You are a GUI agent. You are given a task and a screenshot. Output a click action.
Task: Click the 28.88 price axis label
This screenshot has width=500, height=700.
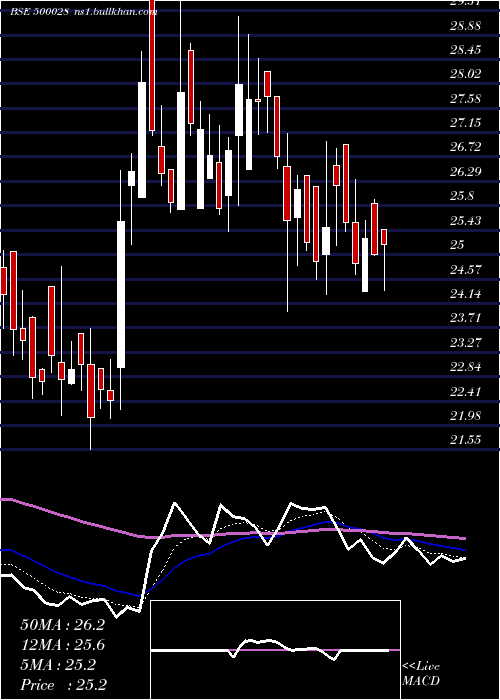465,25
